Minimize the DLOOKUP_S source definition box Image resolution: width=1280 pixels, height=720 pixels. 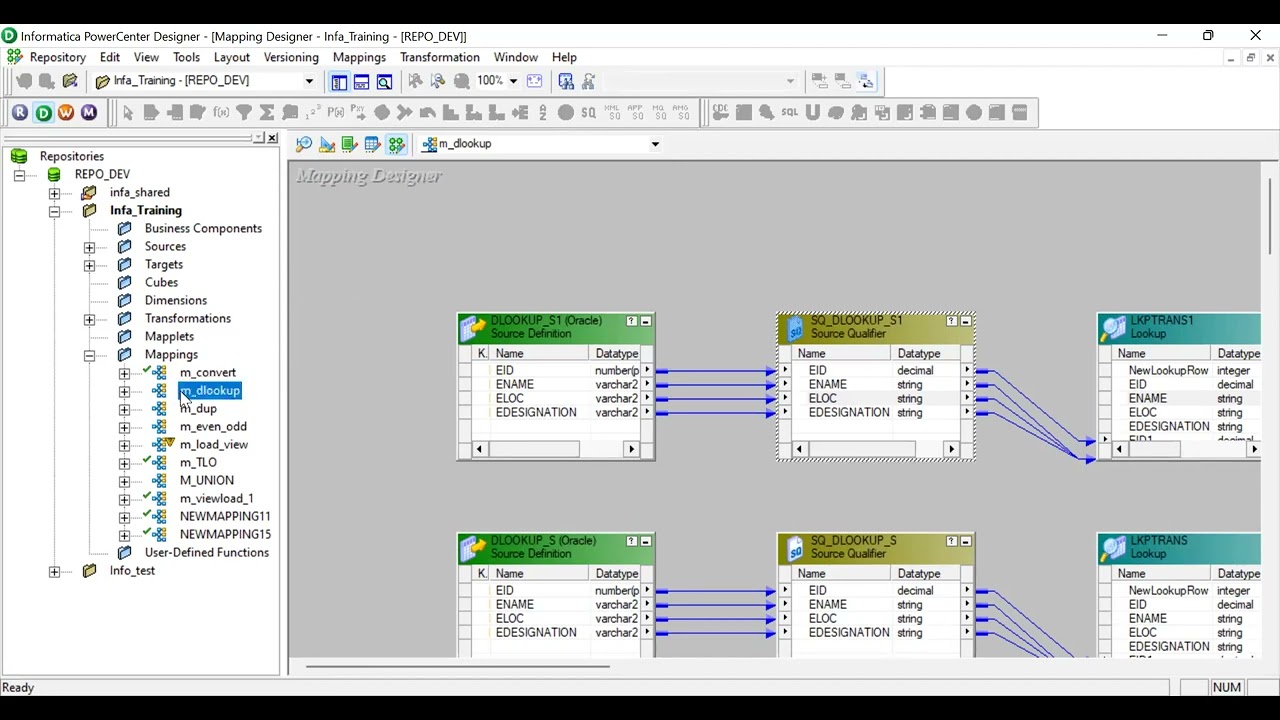pyautogui.click(x=646, y=542)
